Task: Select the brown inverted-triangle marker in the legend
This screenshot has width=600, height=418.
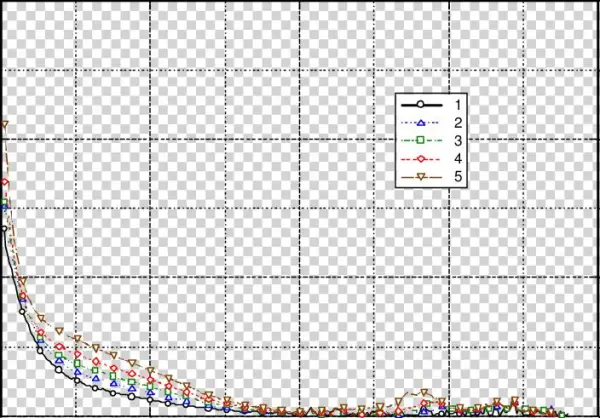Action: tap(421, 176)
